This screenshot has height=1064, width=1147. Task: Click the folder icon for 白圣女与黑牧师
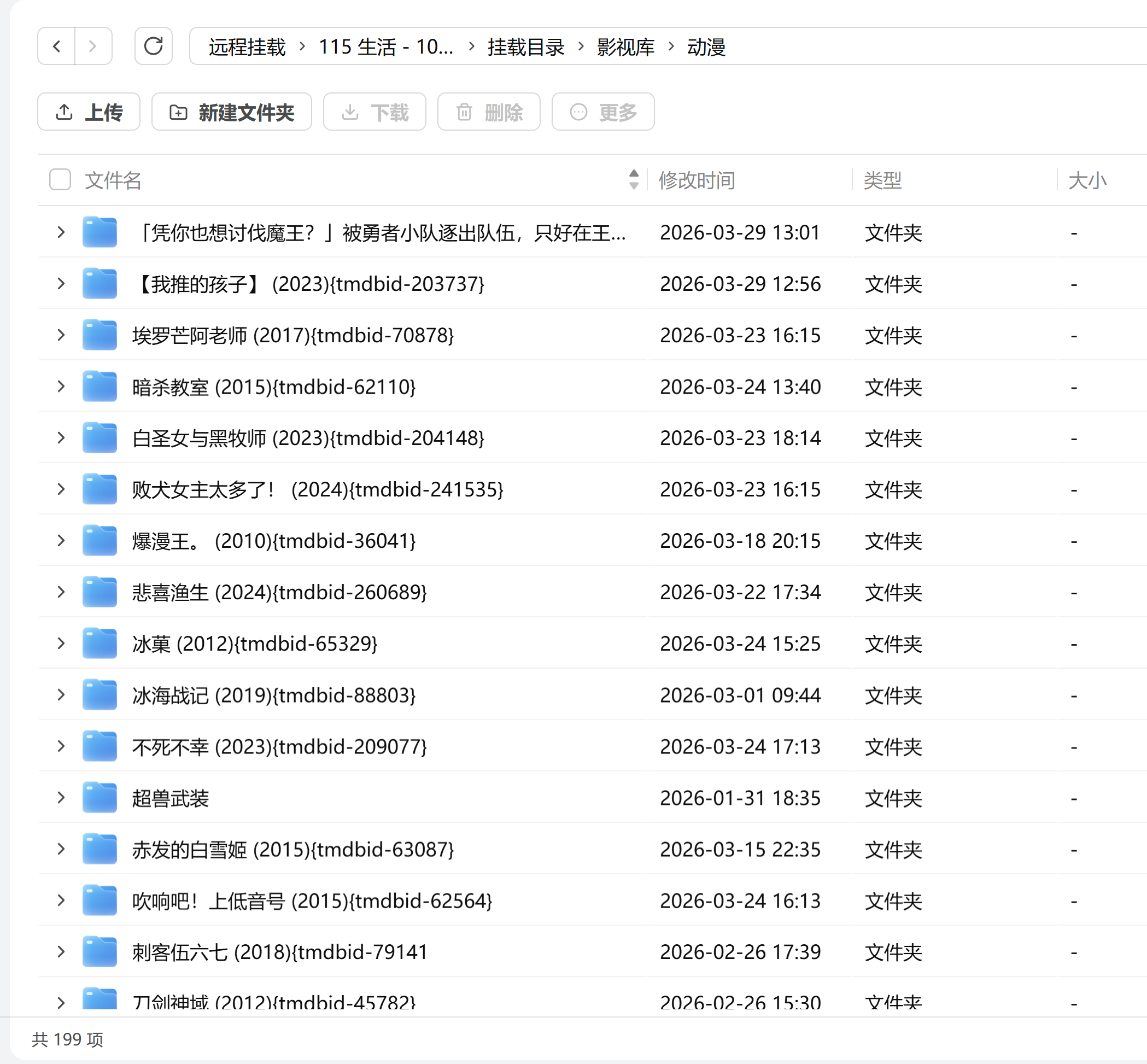click(100, 437)
